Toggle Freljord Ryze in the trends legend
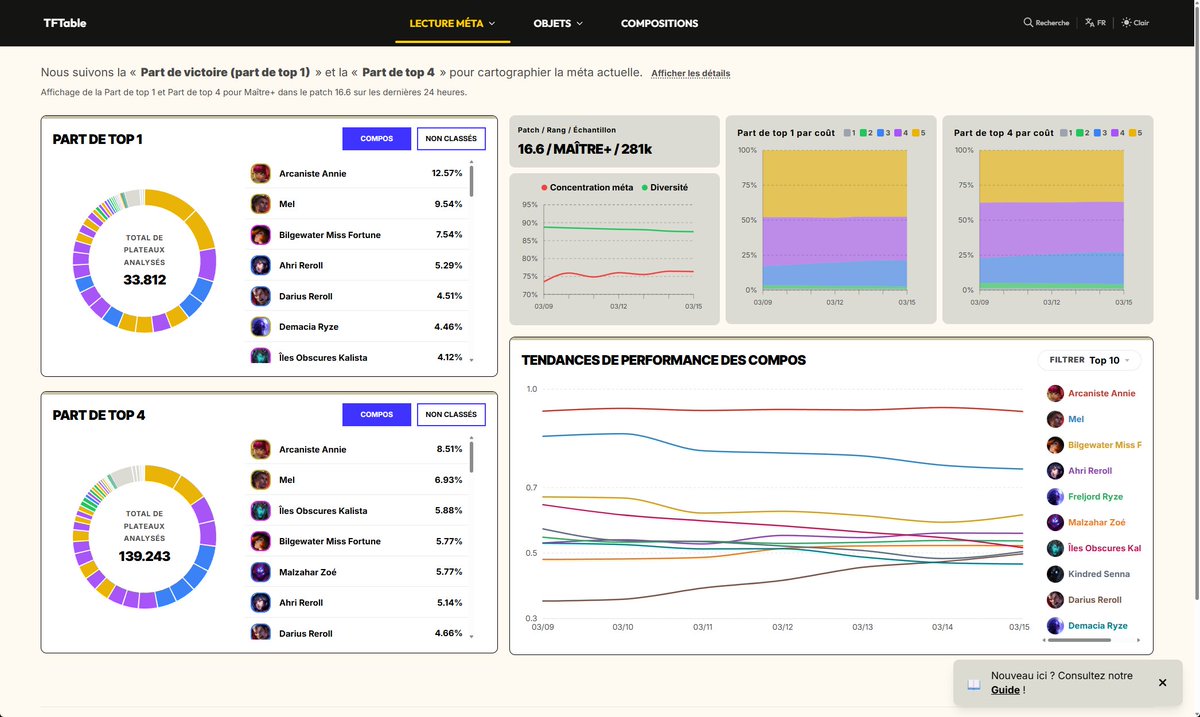Viewport: 1200px width, 717px height. point(1085,497)
